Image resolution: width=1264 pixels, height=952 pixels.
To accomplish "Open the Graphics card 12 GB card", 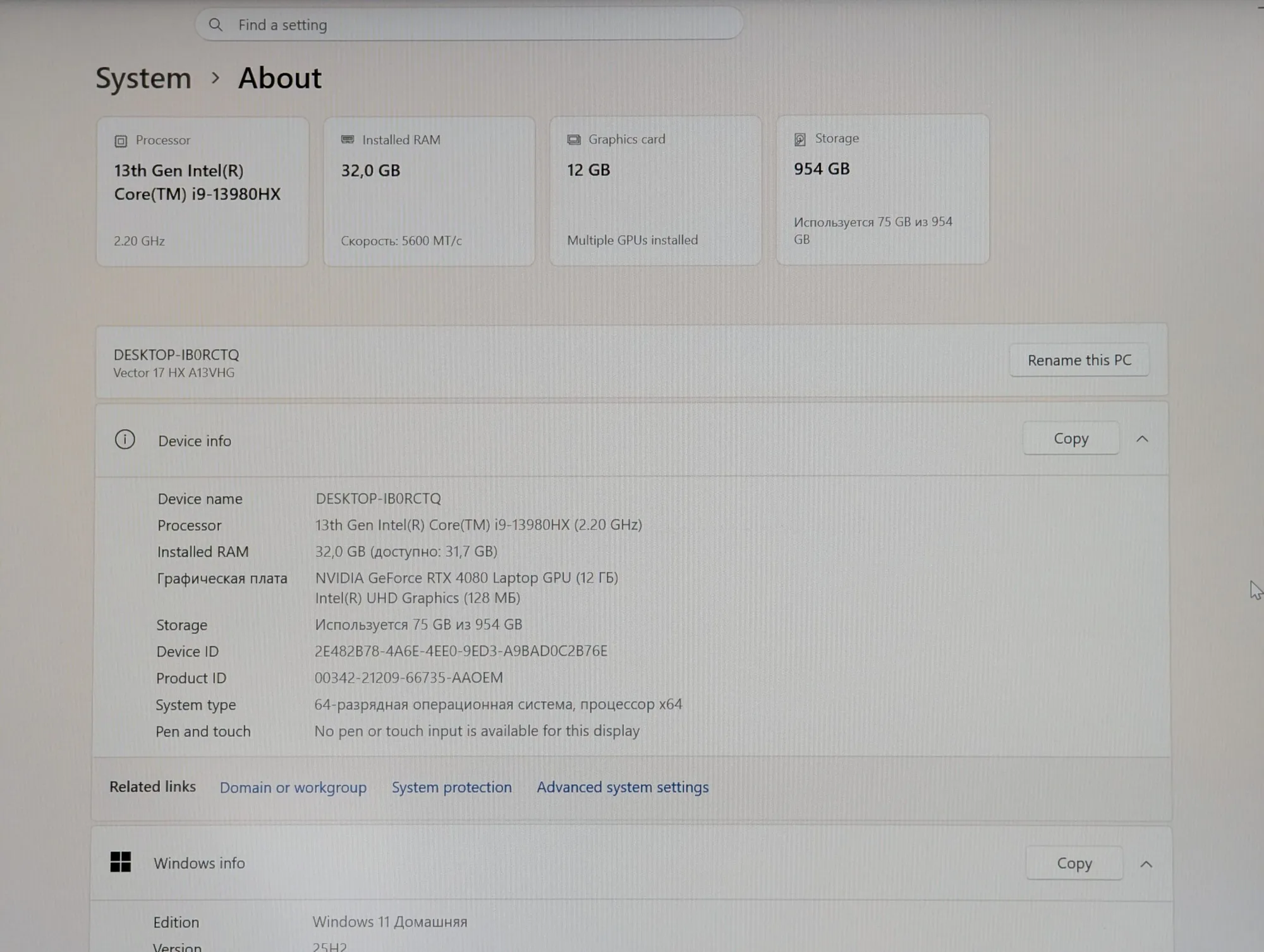I will pyautogui.click(x=655, y=190).
